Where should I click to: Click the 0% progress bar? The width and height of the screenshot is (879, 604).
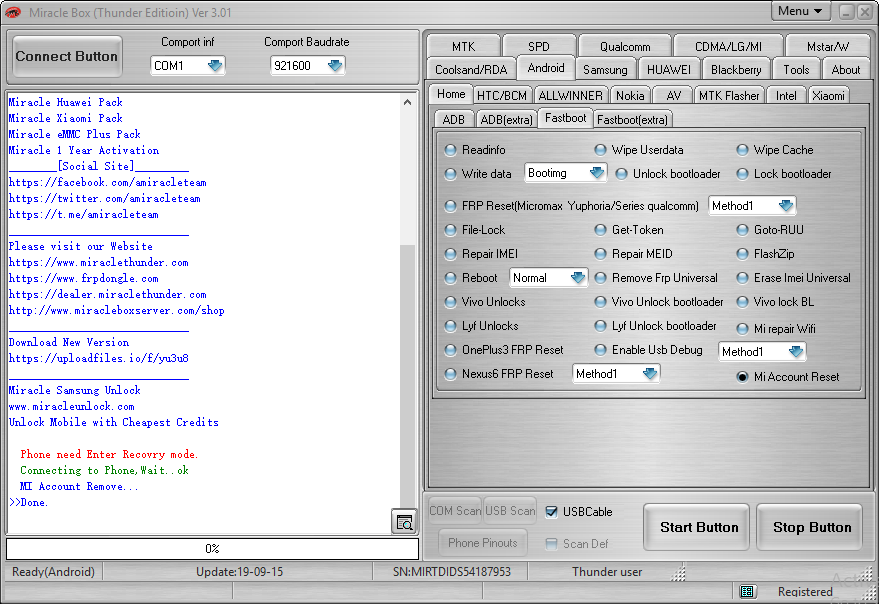(212, 548)
